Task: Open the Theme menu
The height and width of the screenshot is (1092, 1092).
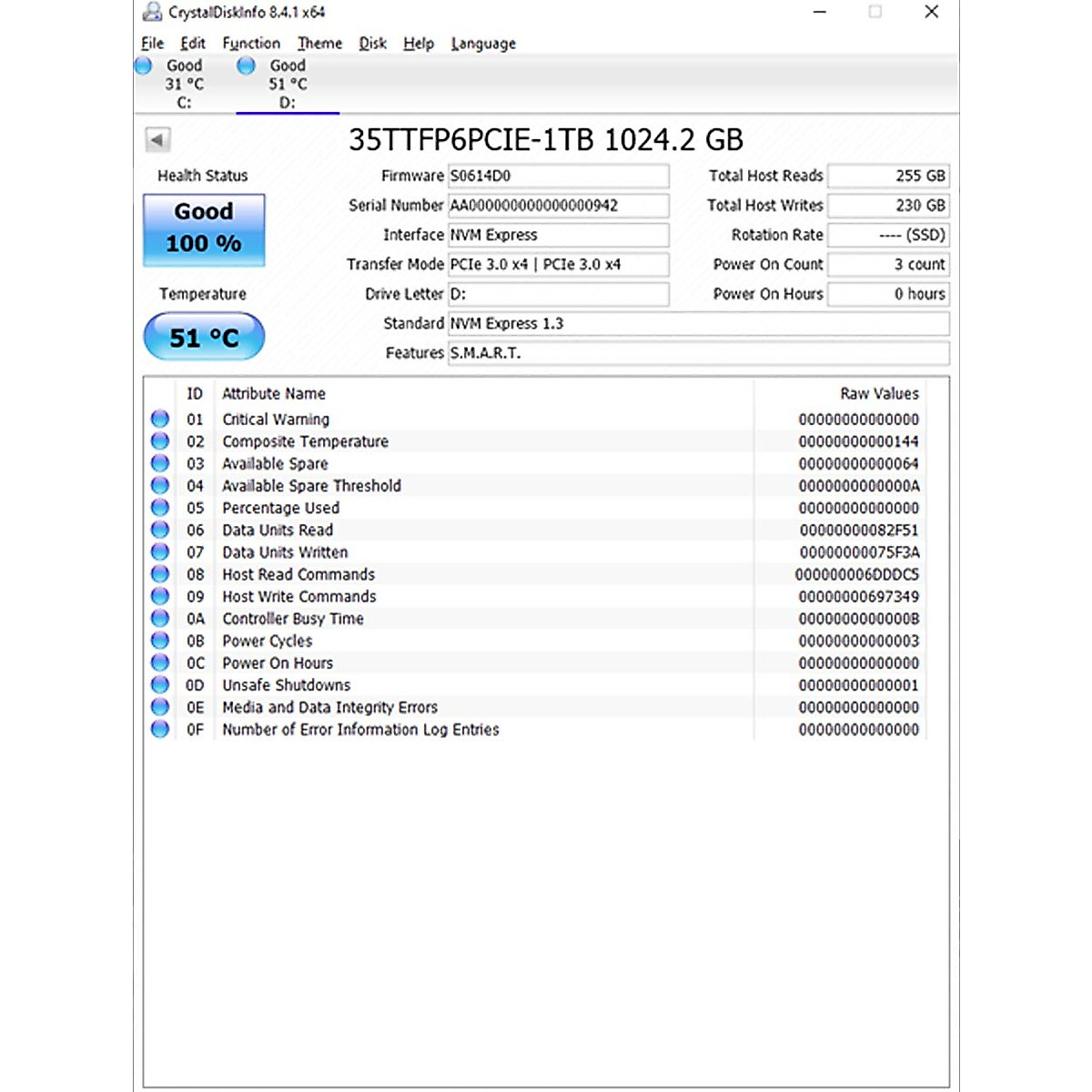Action: point(319,43)
